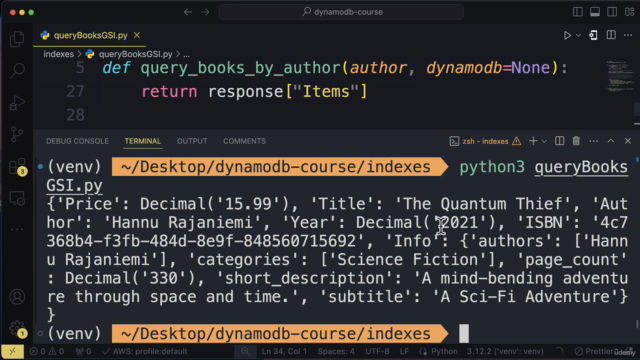
Task: Click the indexes breadcrumb folder
Action: 58,54
